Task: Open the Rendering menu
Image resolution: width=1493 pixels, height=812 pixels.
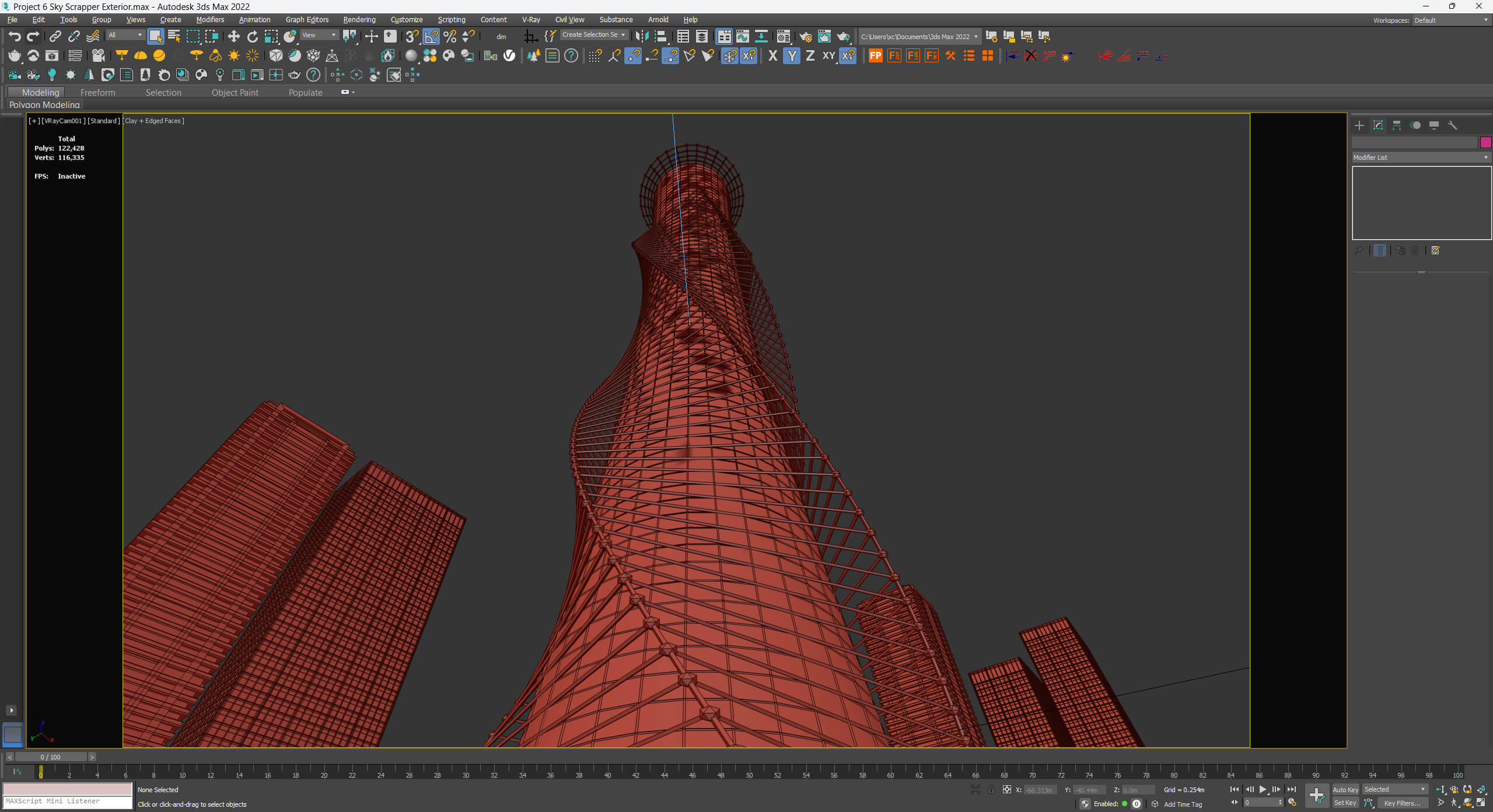Action: click(x=359, y=19)
